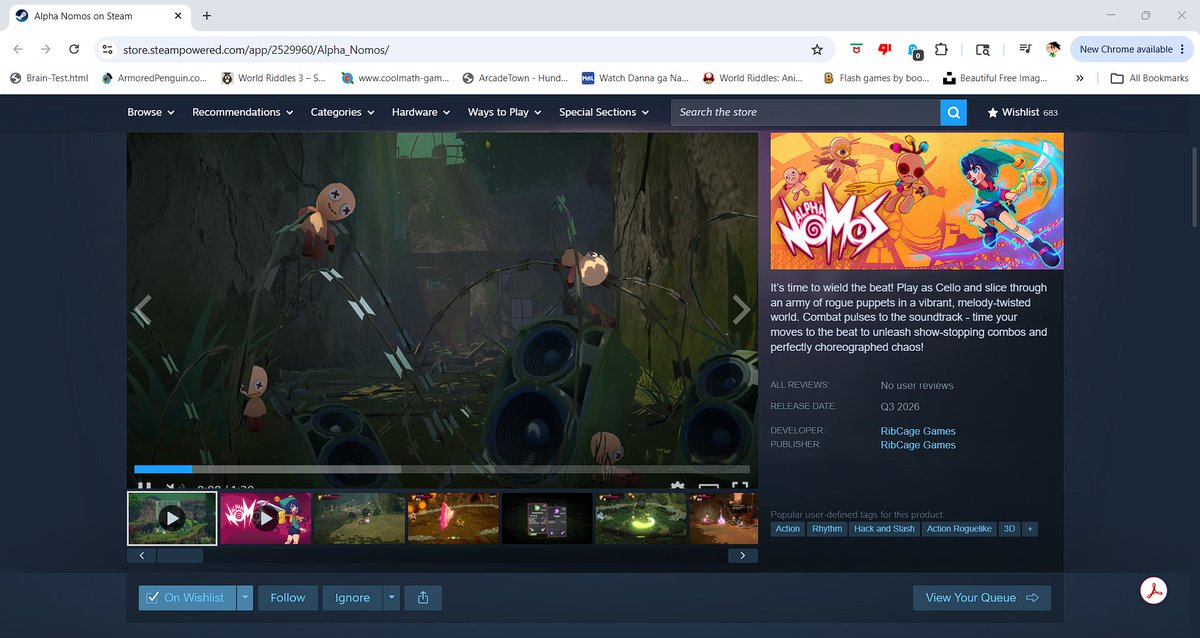Select first trailer thumbnail with play icon
Screen dimensions: 1200x638
[x=172, y=517]
